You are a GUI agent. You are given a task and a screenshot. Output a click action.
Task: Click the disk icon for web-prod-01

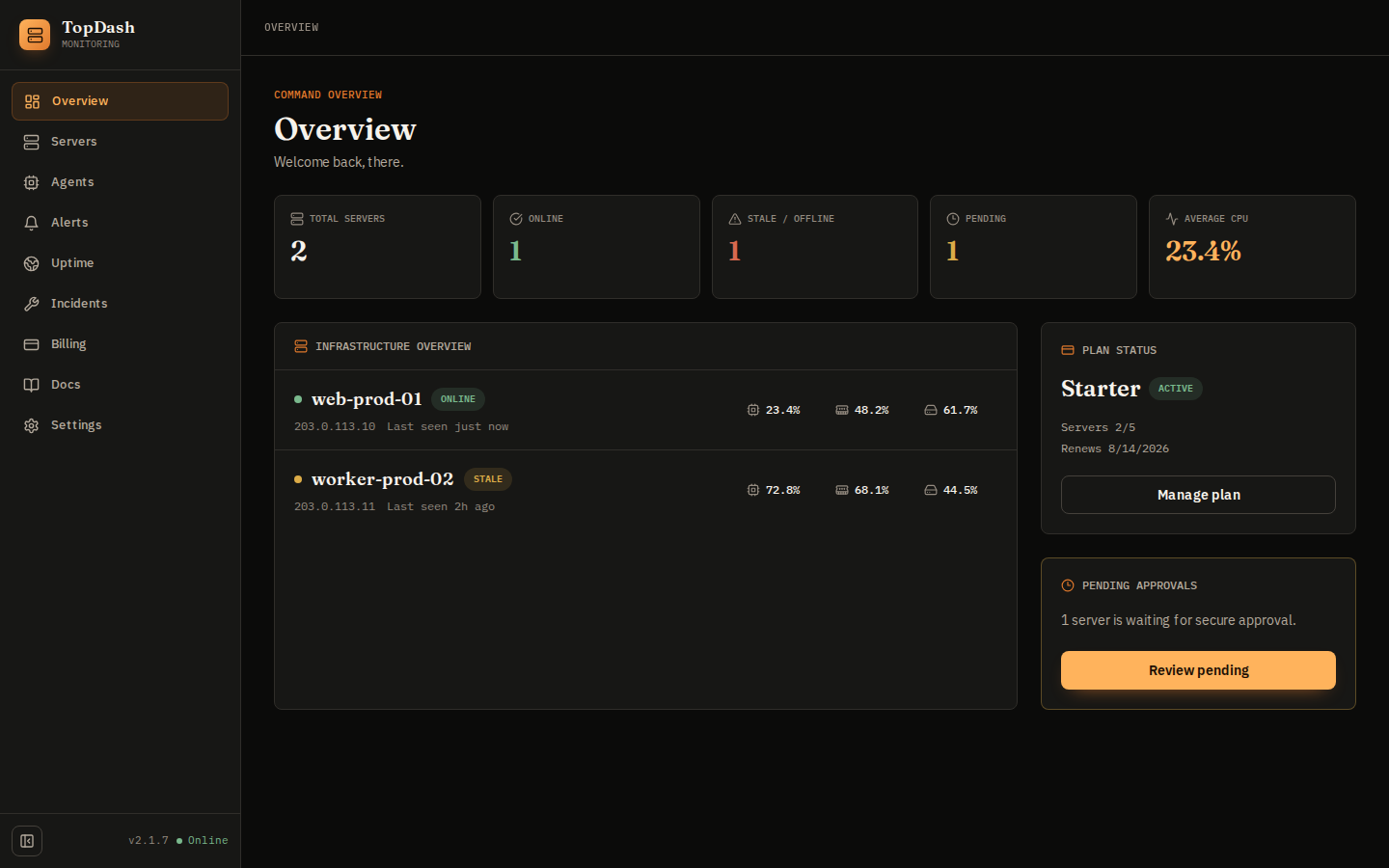(931, 410)
